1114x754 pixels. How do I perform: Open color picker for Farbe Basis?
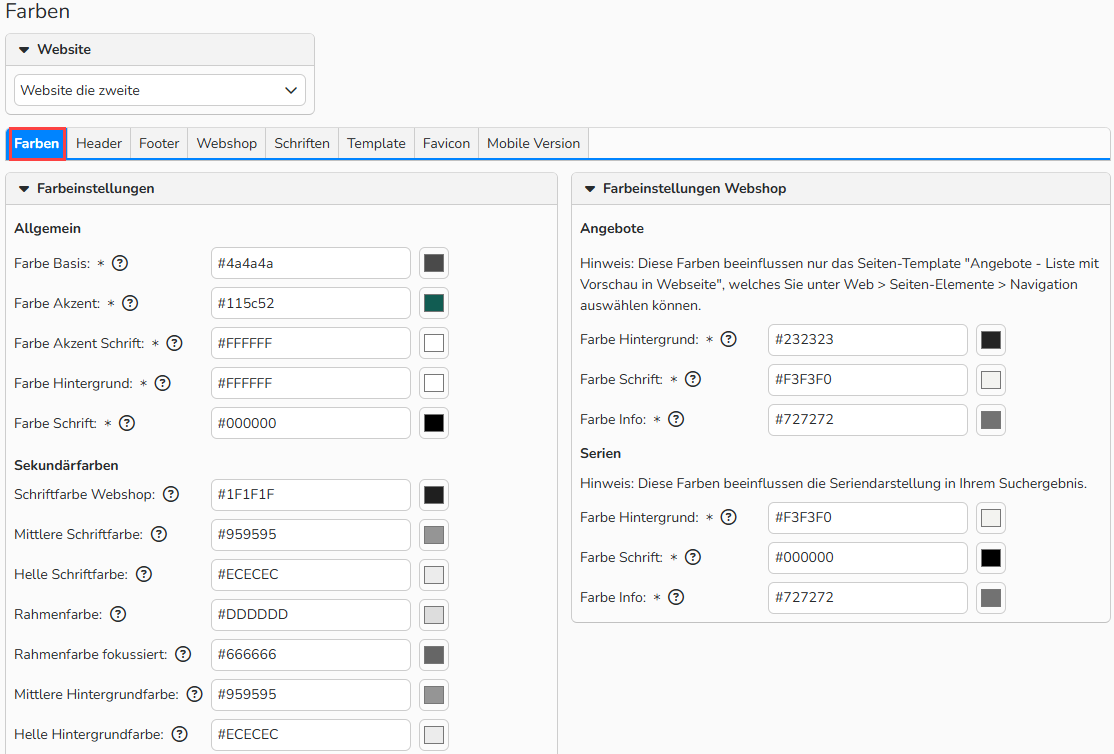tap(434, 264)
